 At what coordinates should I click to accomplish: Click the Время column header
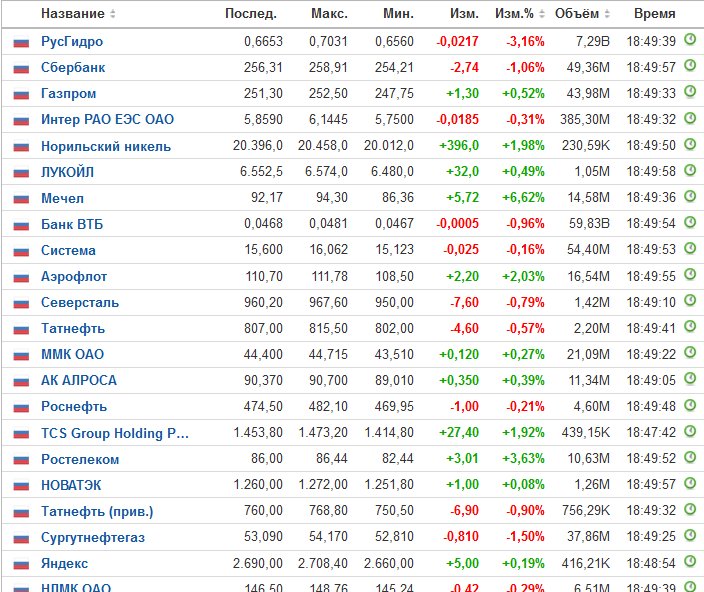pyautogui.click(x=655, y=14)
